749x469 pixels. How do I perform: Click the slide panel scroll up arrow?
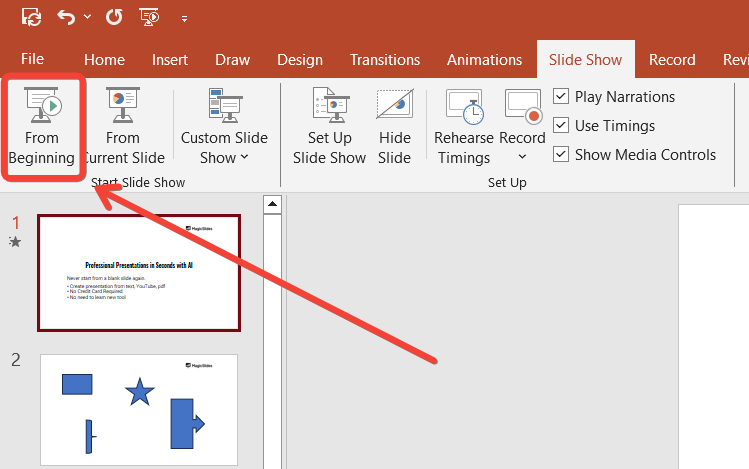[x=271, y=205]
